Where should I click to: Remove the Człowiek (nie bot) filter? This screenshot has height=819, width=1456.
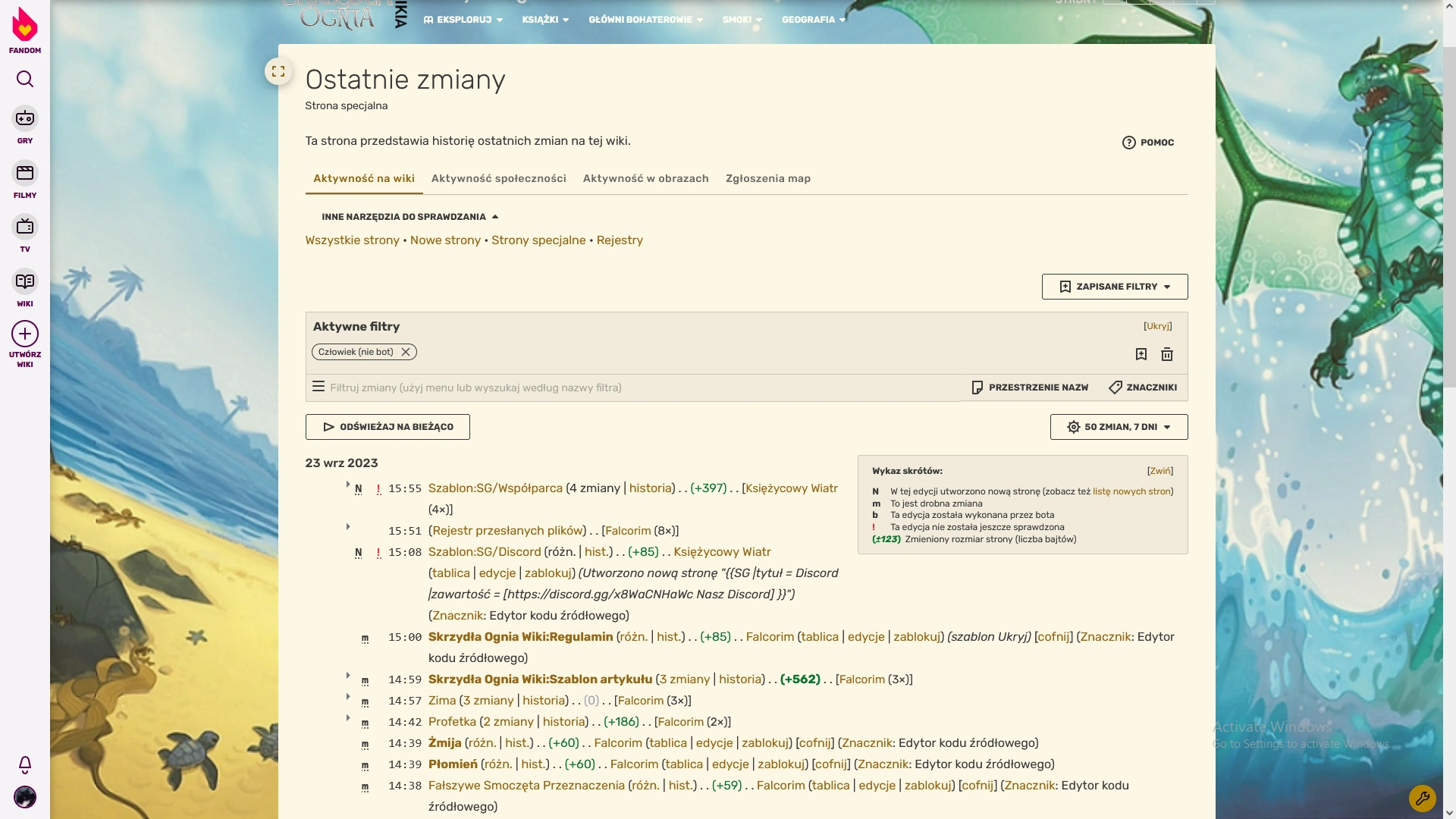(x=406, y=352)
